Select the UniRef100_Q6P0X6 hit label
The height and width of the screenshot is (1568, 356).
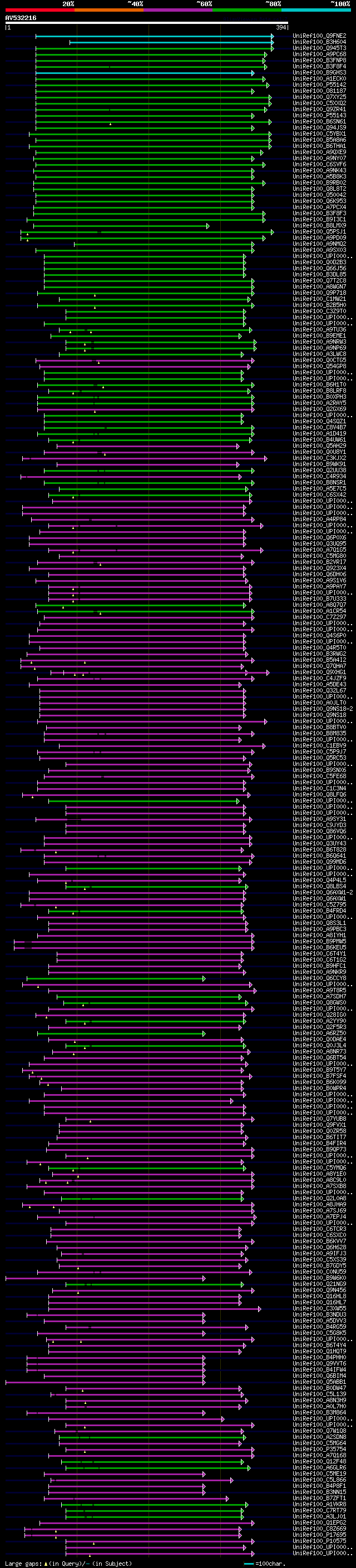pyautogui.click(x=319, y=537)
